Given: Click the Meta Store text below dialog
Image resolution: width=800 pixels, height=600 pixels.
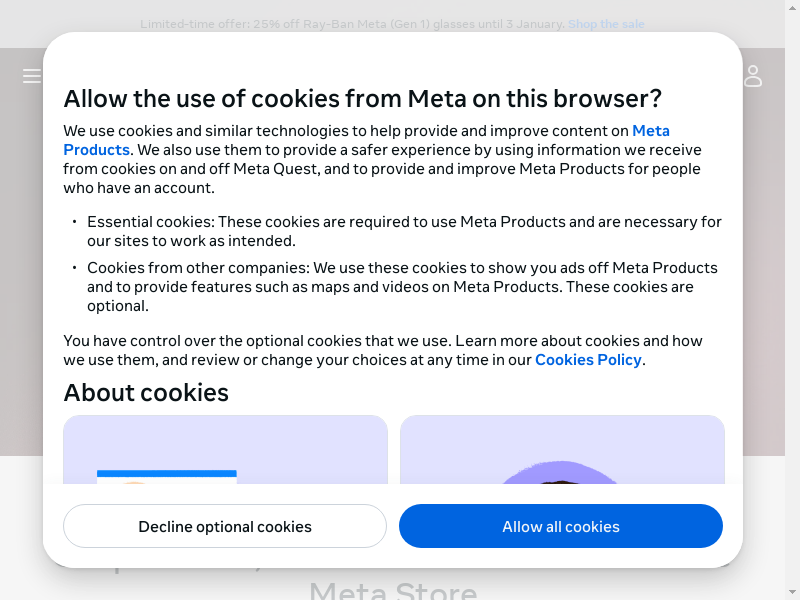Looking at the screenshot, I should point(393,590).
